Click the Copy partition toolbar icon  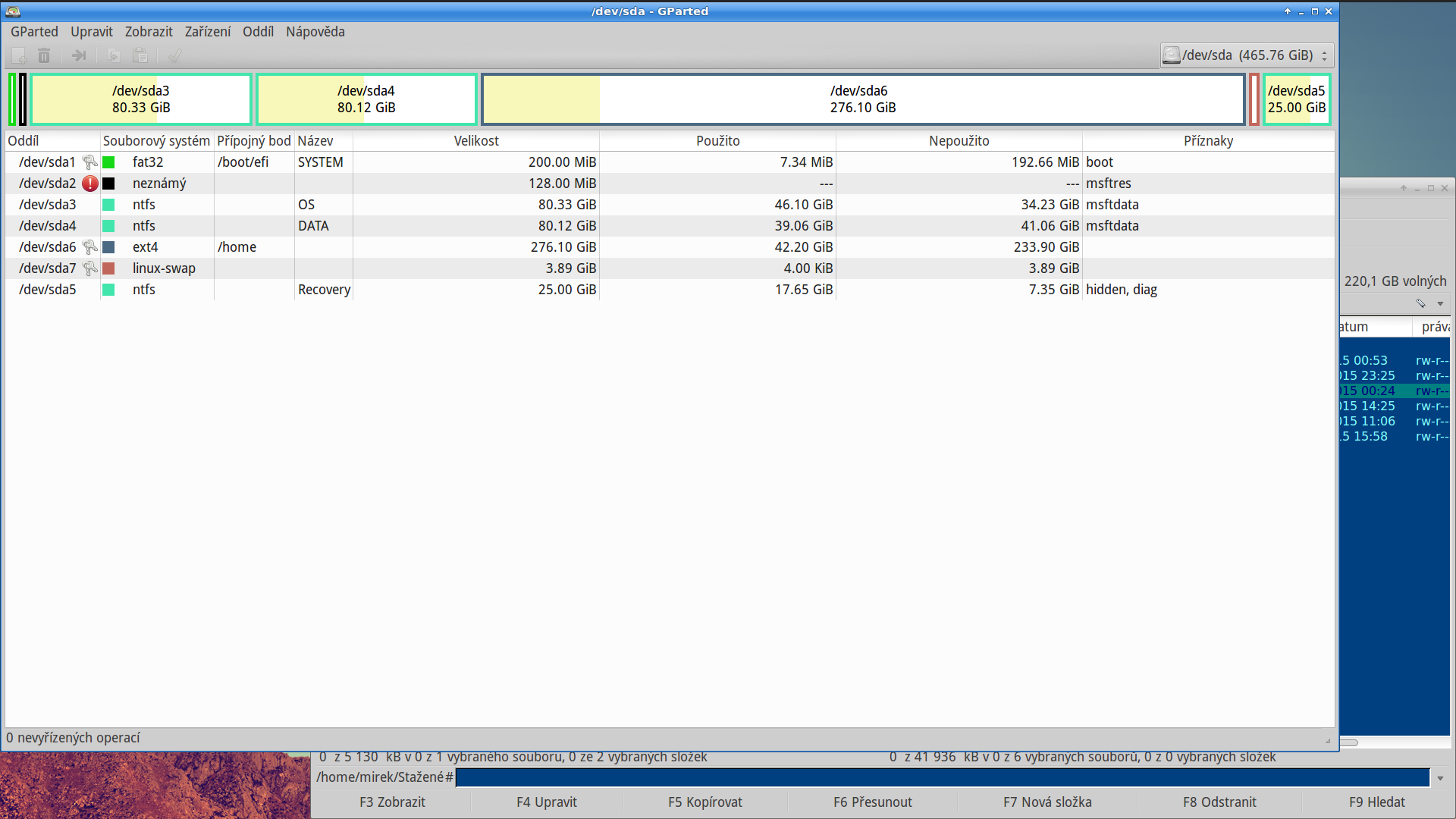(114, 55)
